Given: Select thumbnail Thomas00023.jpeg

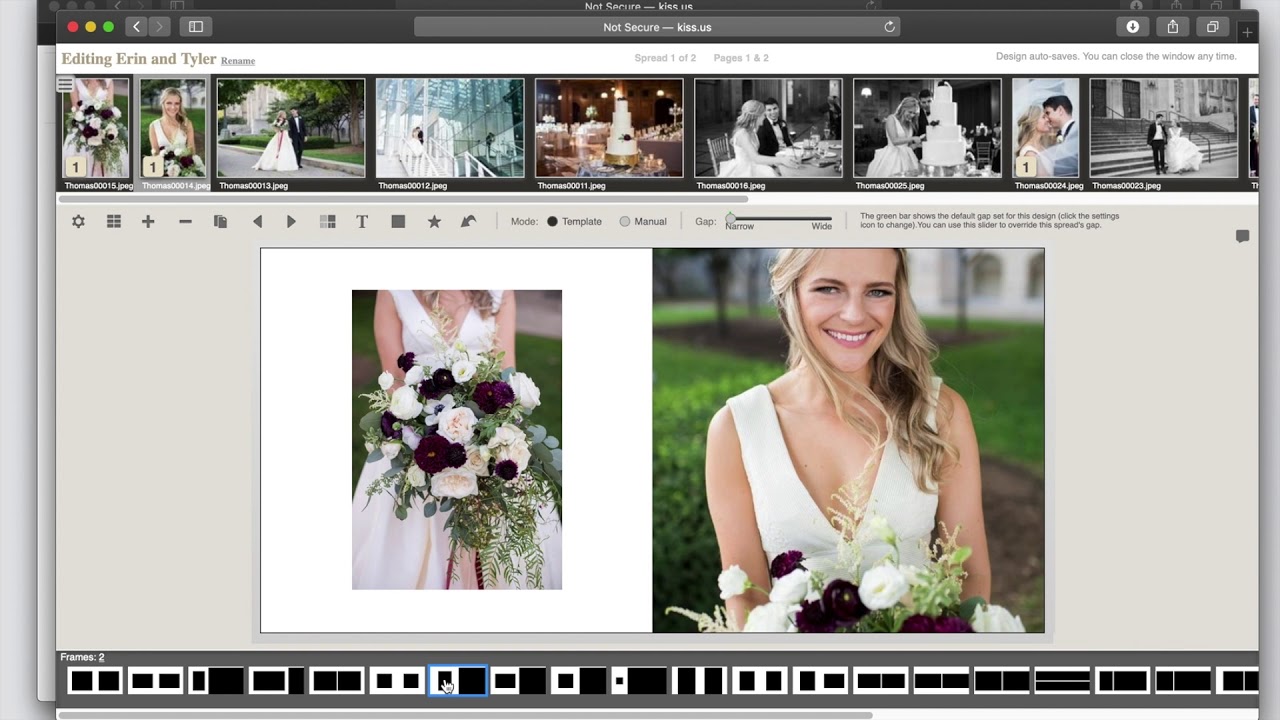Looking at the screenshot, I should 1164,128.
